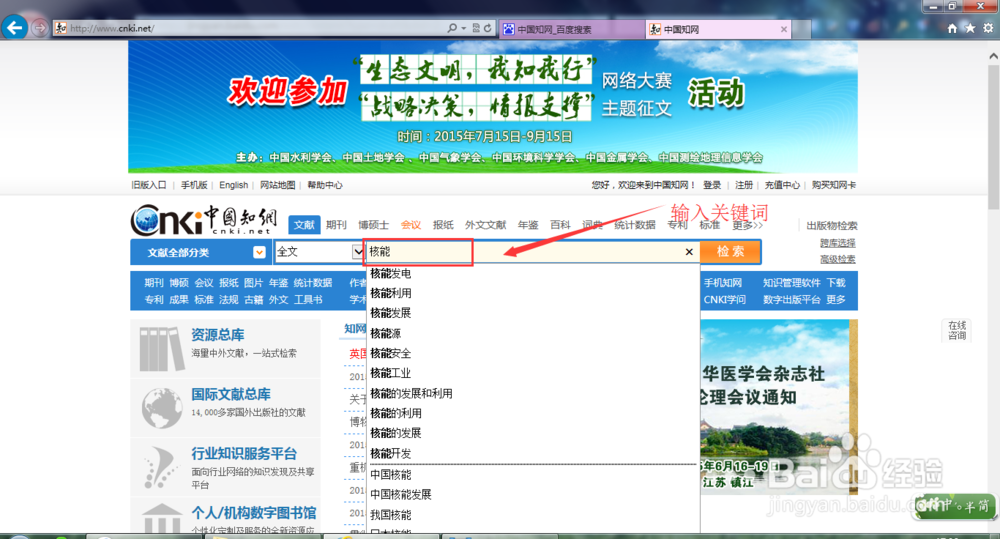Clear search text with the X icon
The width and height of the screenshot is (1000, 539).
tap(689, 252)
